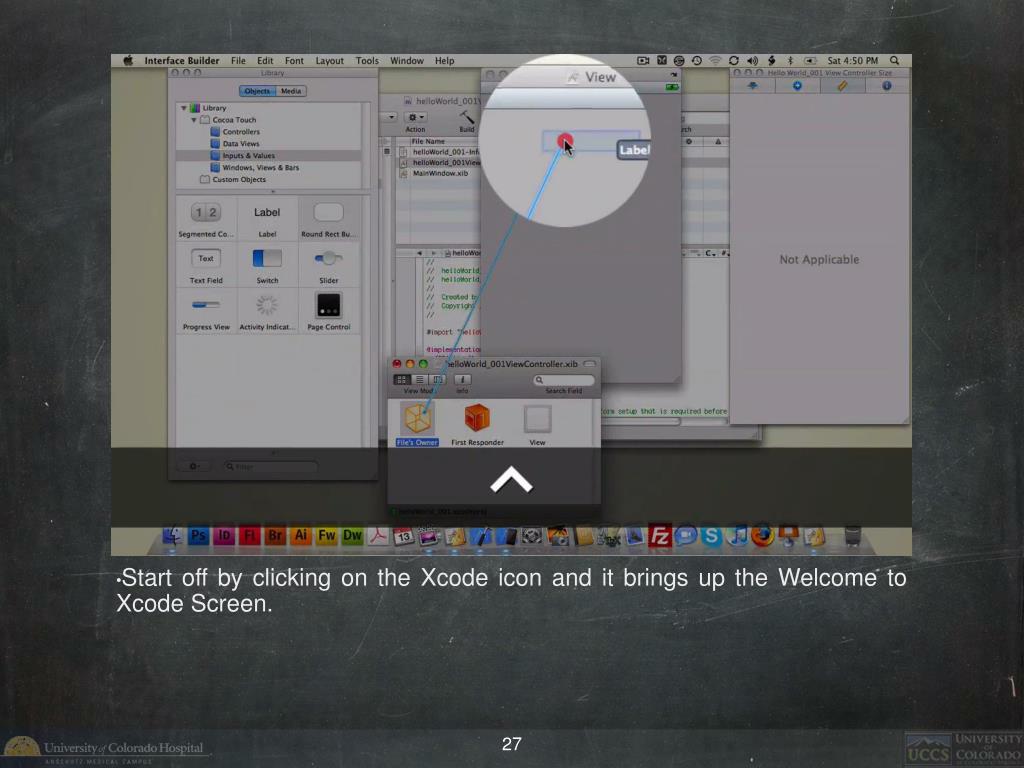Viewport: 1024px width, 768px height.
Task: Open the Window menu
Action: (407, 61)
